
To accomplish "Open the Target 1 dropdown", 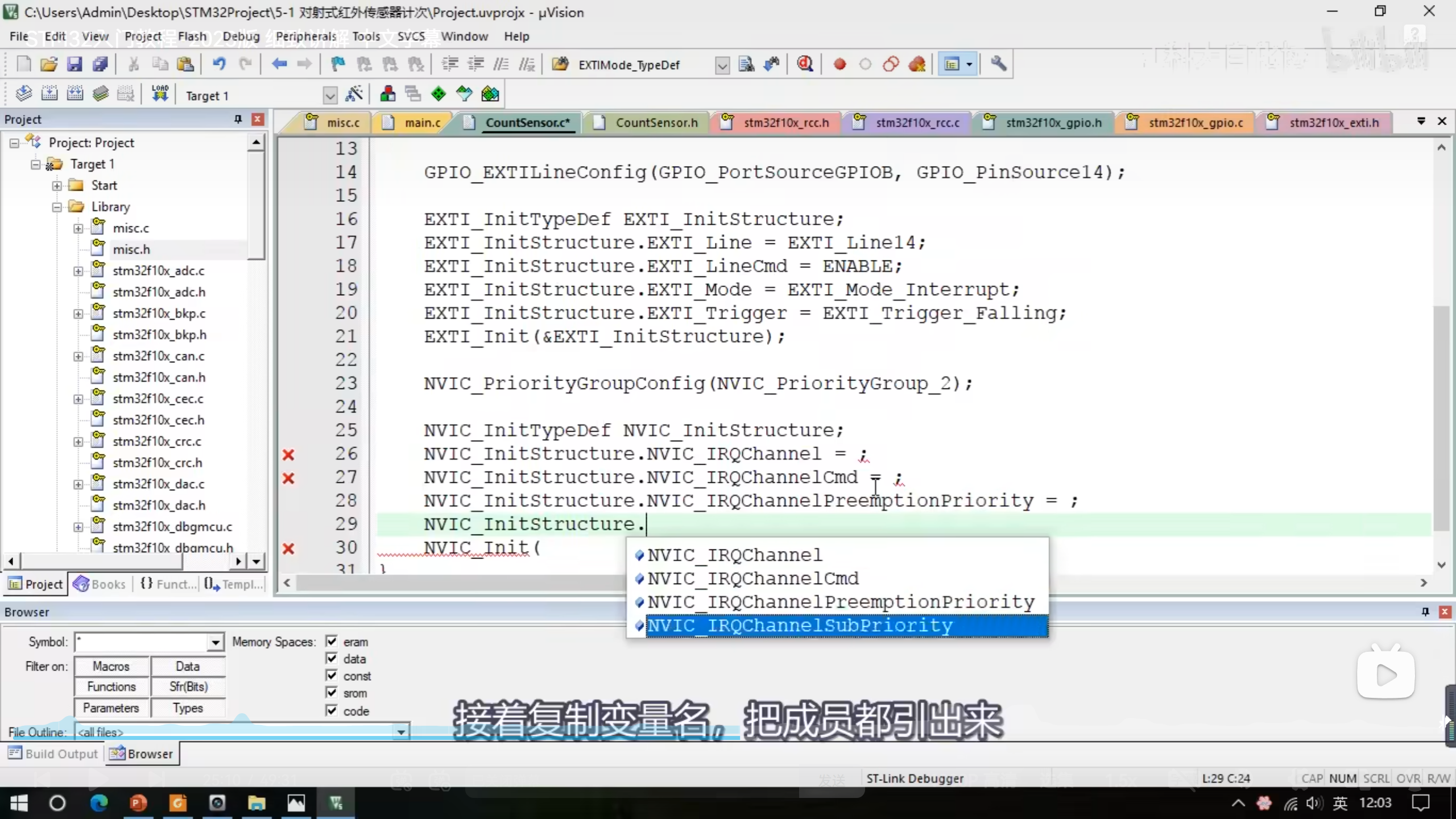I will [x=330, y=96].
